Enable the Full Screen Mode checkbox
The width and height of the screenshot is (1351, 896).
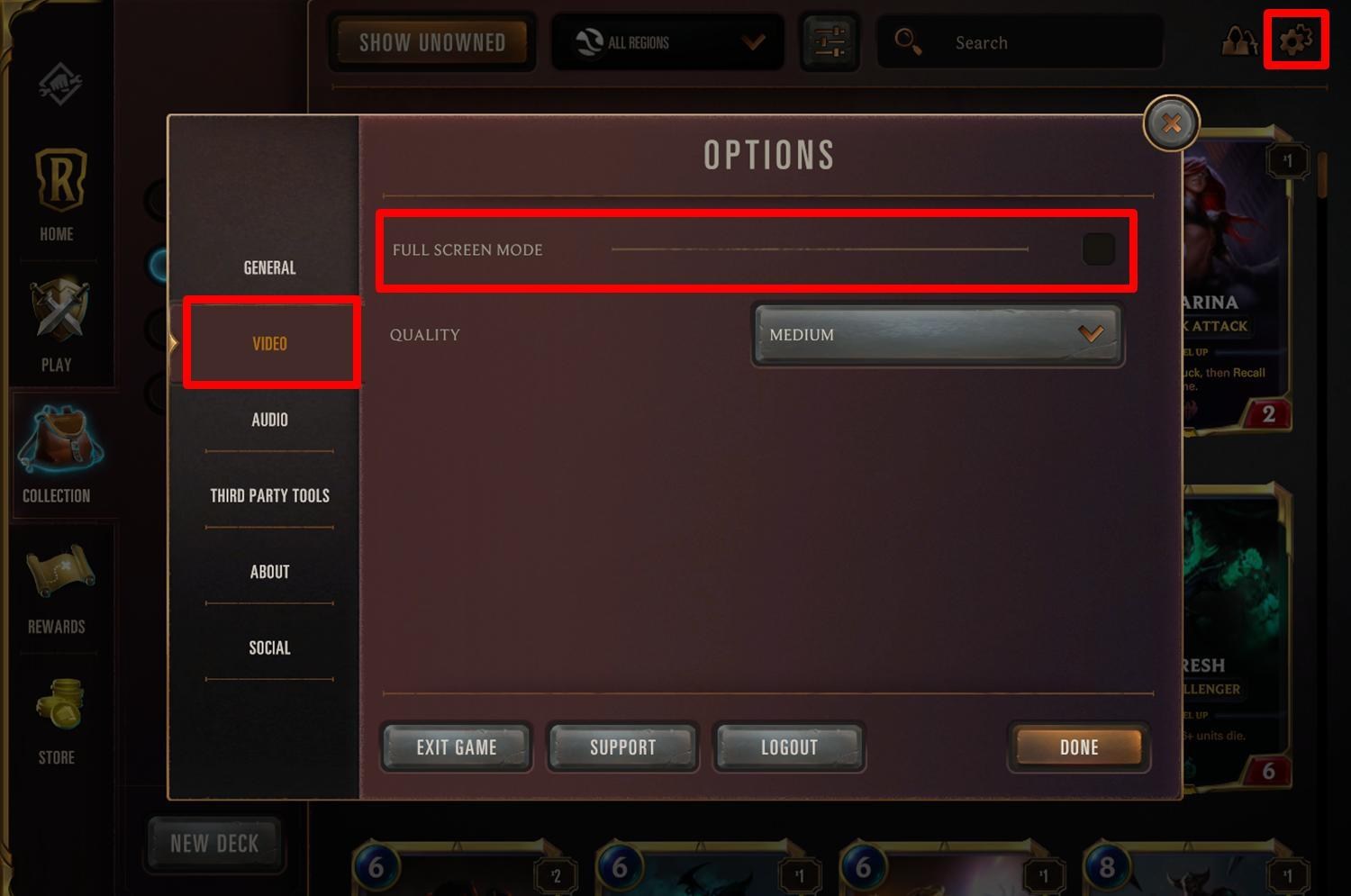click(1098, 249)
